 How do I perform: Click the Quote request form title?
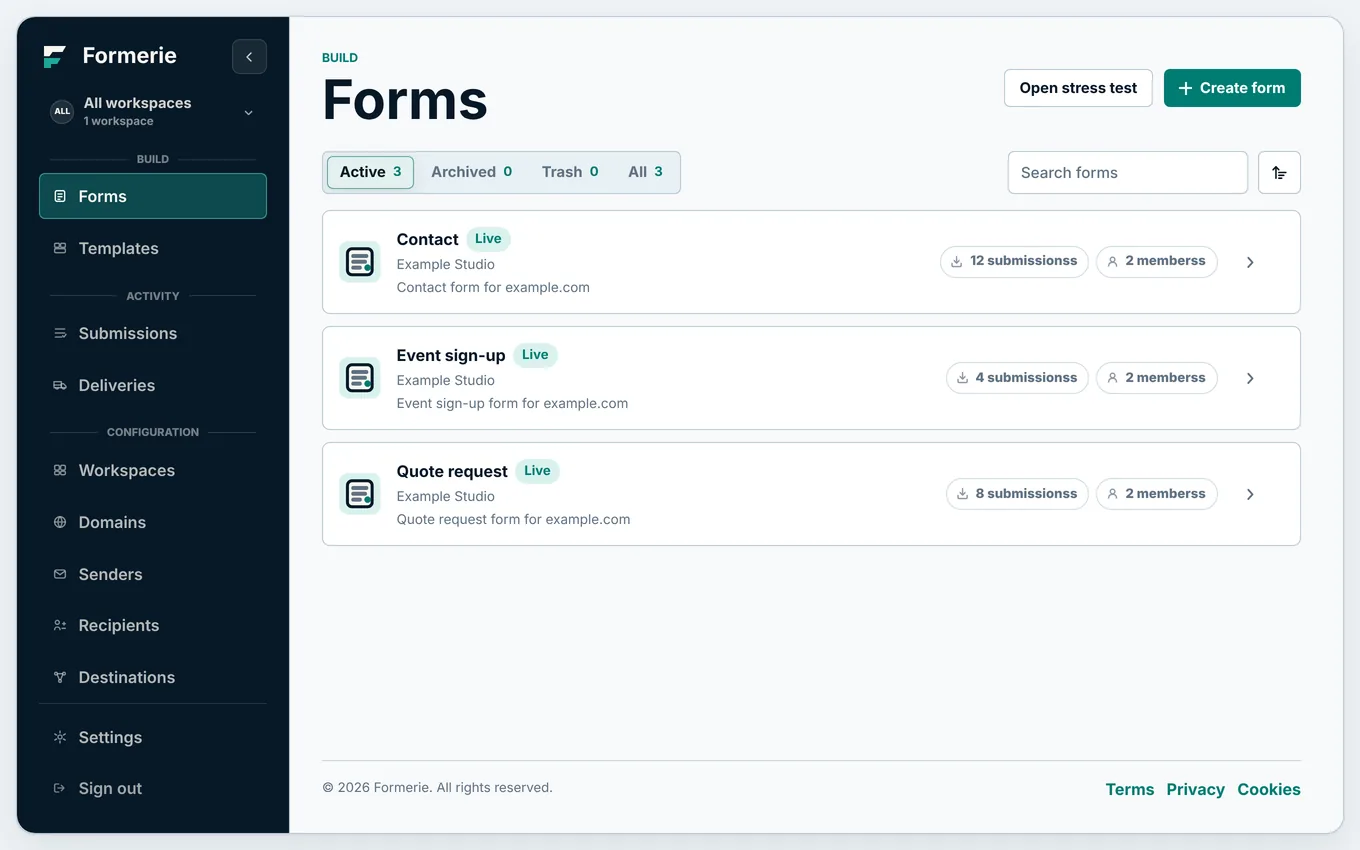coord(452,471)
